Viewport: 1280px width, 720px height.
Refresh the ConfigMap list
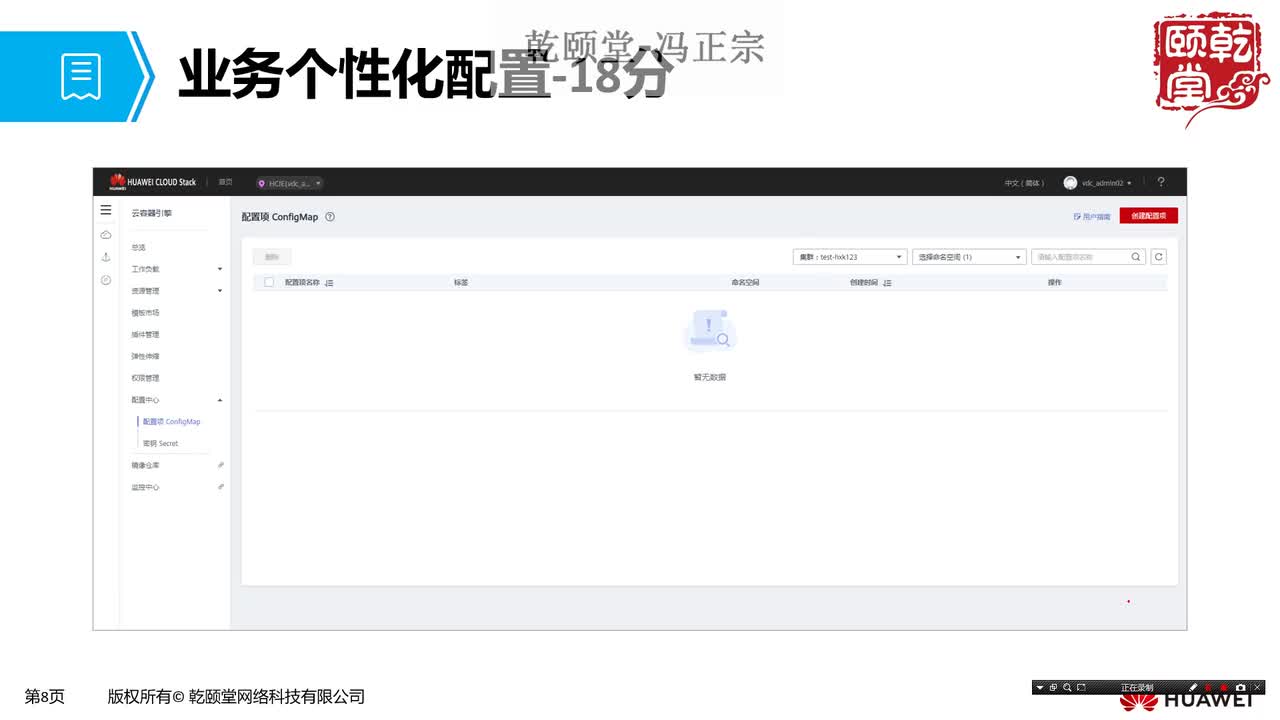[x=1159, y=257]
